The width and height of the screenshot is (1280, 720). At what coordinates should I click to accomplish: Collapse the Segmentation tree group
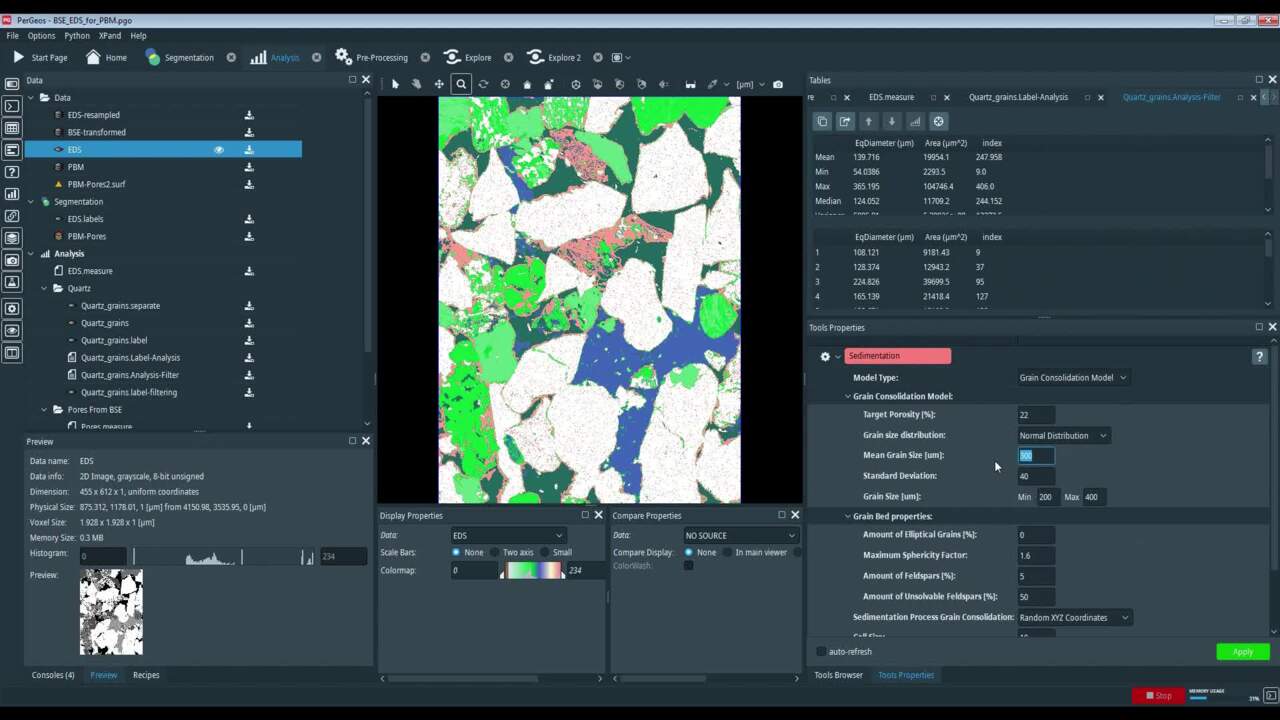point(31,202)
